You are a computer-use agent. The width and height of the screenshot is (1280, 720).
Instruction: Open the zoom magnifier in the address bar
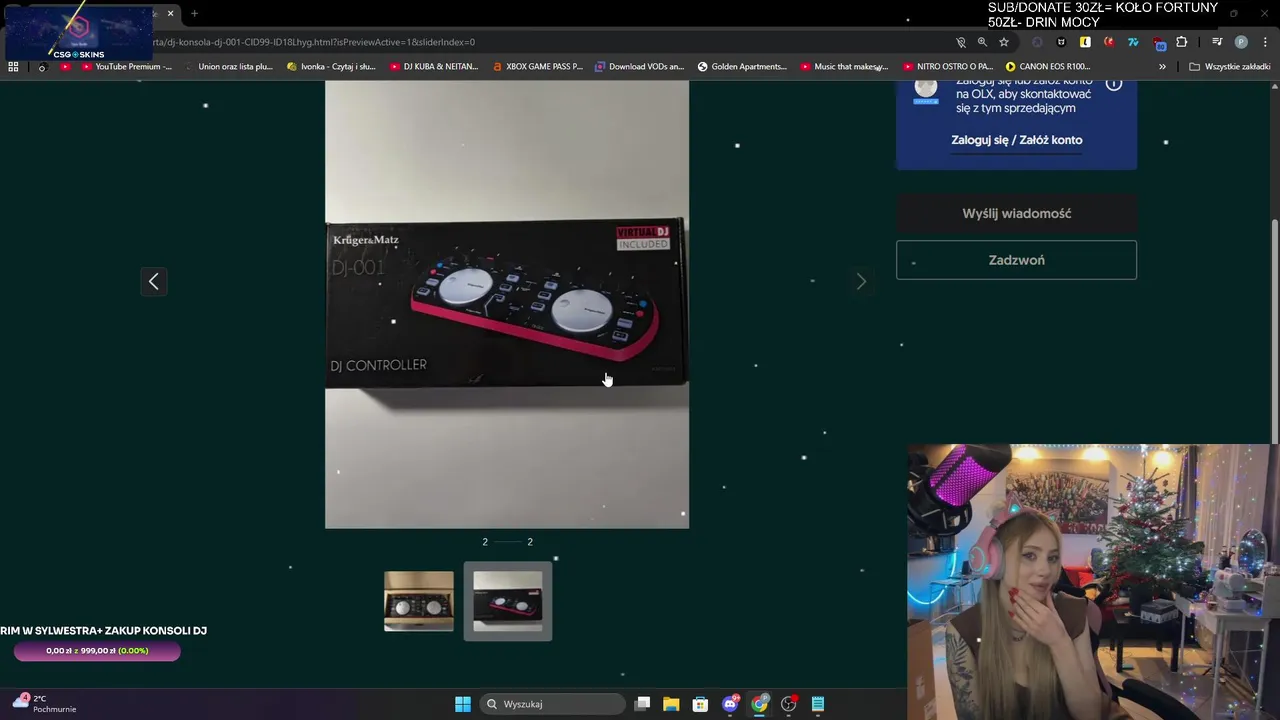pos(982,42)
